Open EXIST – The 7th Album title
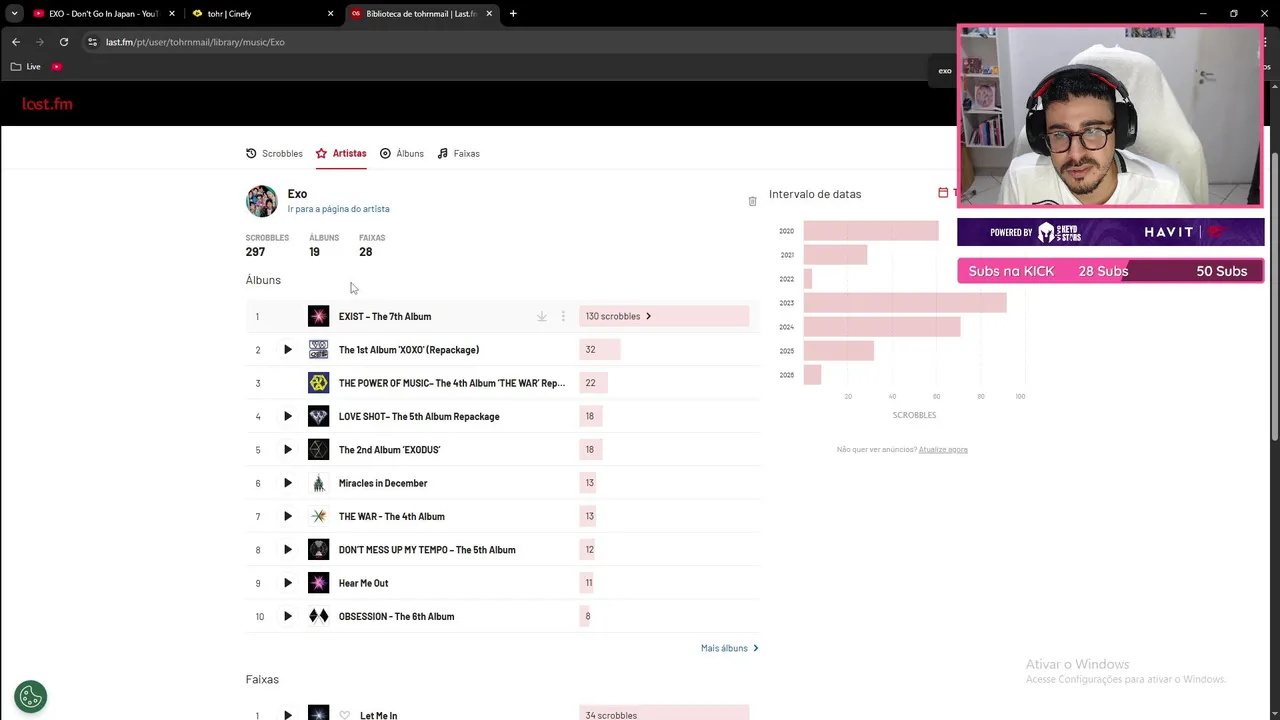1280x720 pixels. point(385,316)
